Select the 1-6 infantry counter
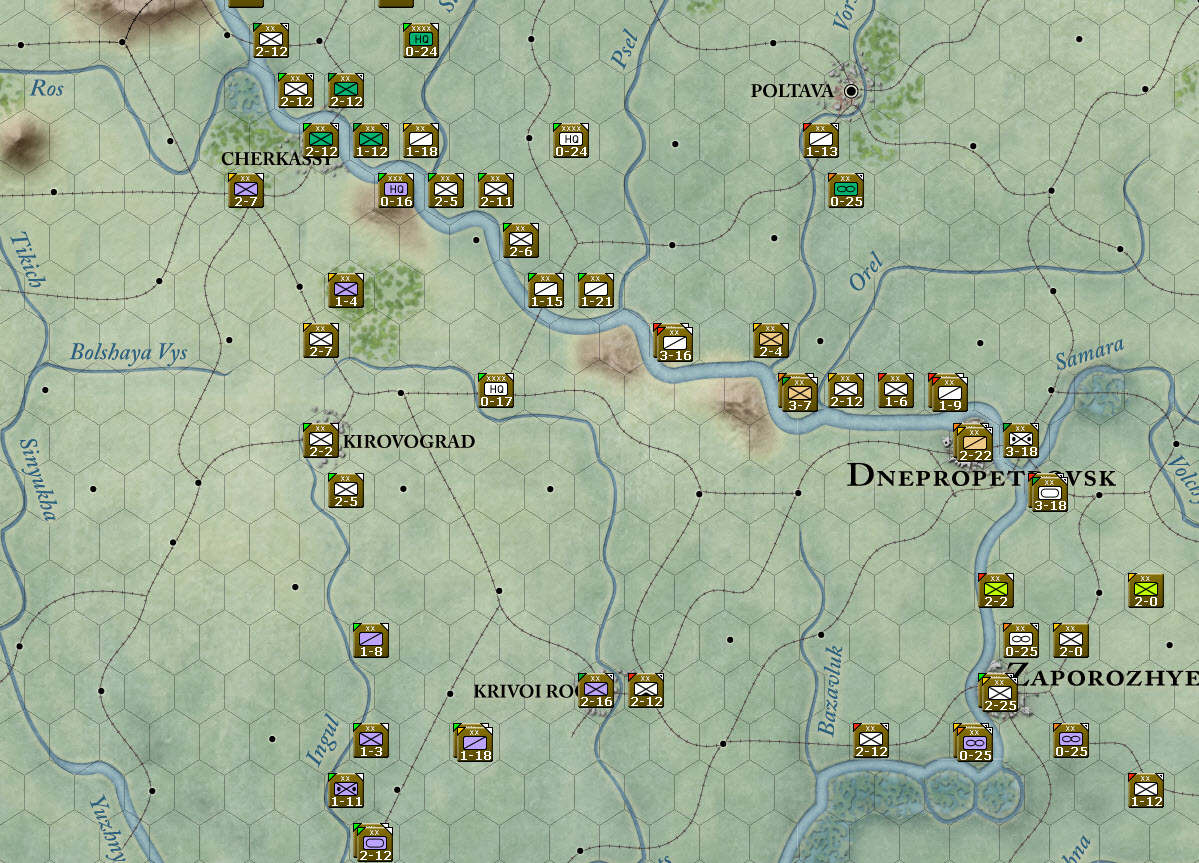Viewport: 1199px width, 863px height. coord(896,391)
